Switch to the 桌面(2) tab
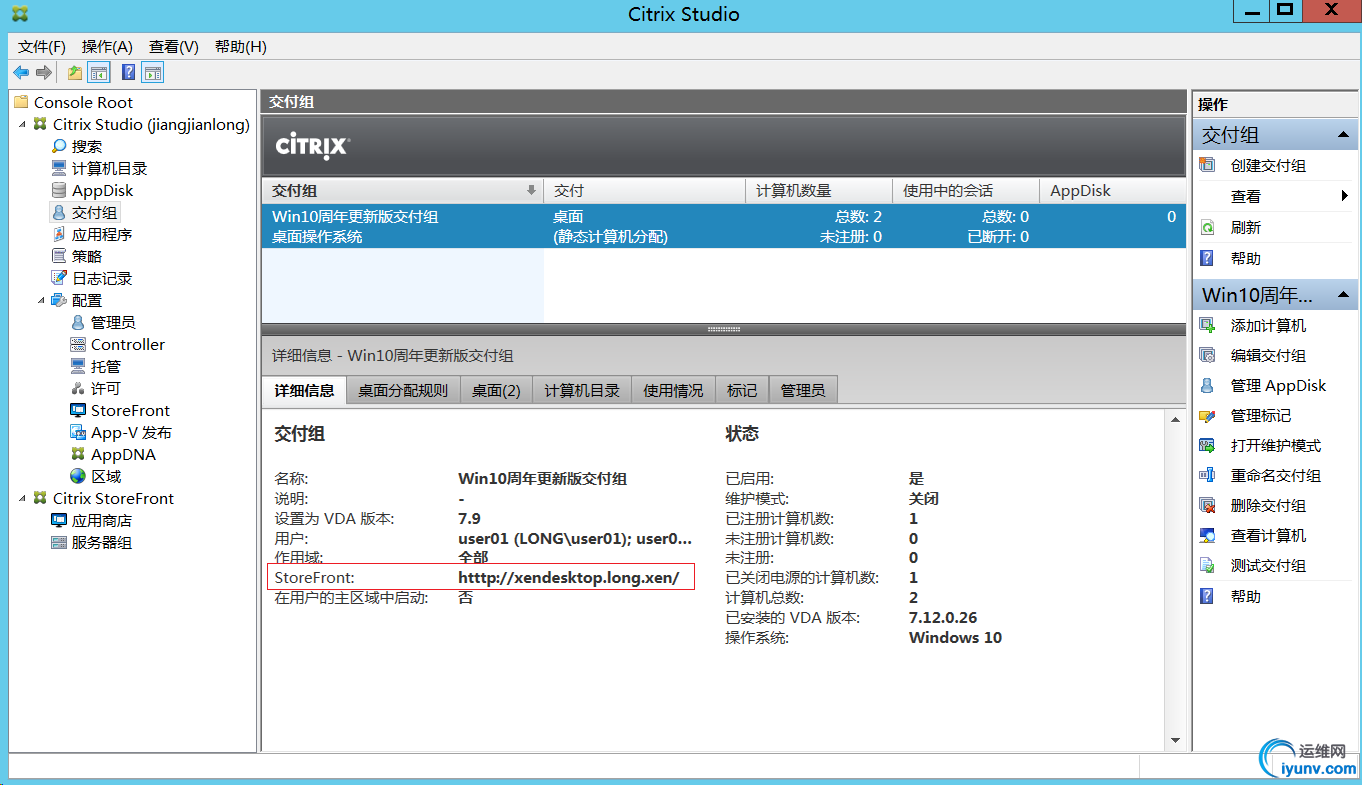 [x=496, y=391]
